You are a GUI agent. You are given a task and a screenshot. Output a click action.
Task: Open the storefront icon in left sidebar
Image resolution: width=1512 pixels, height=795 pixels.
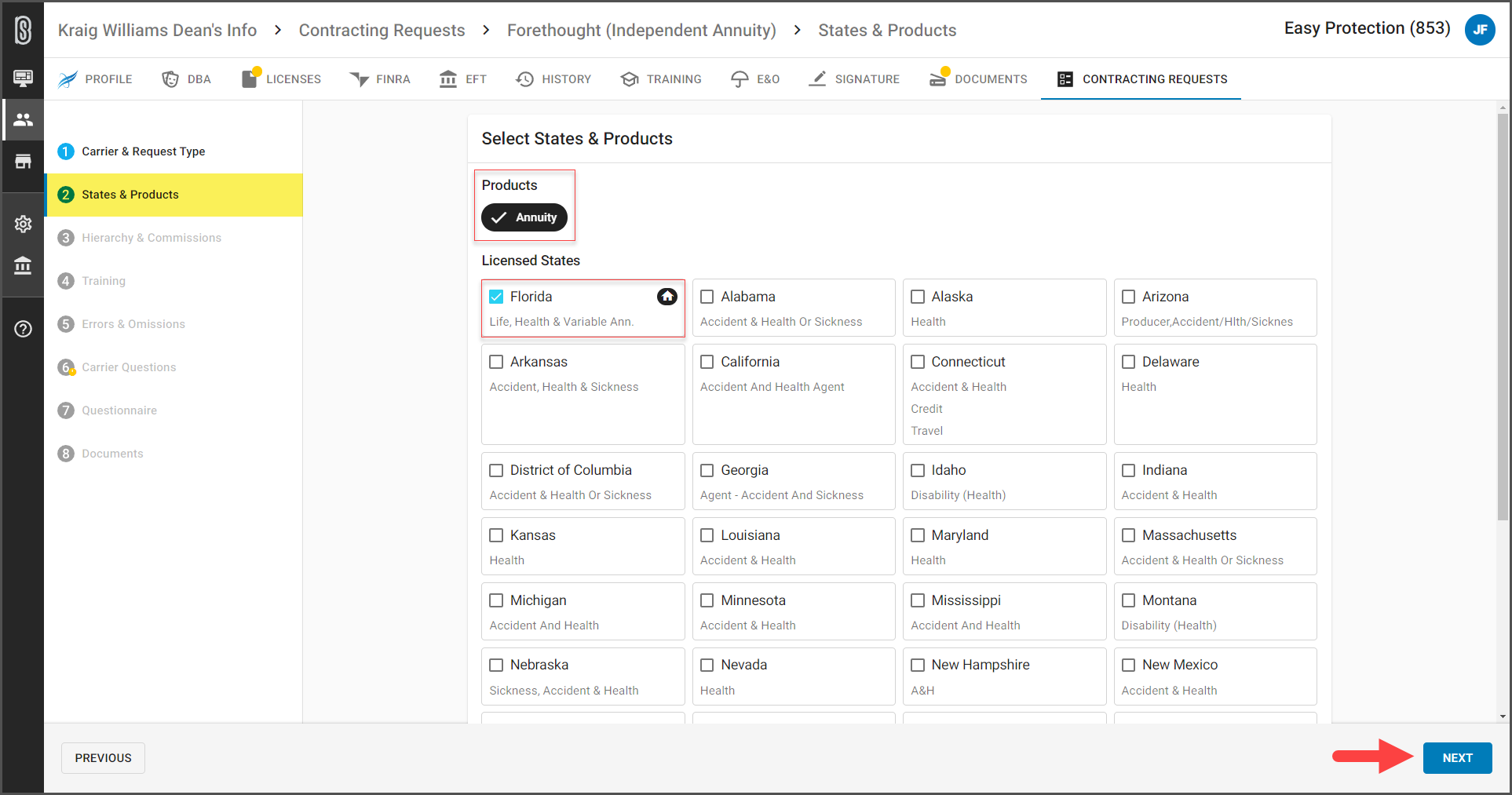coord(23,162)
